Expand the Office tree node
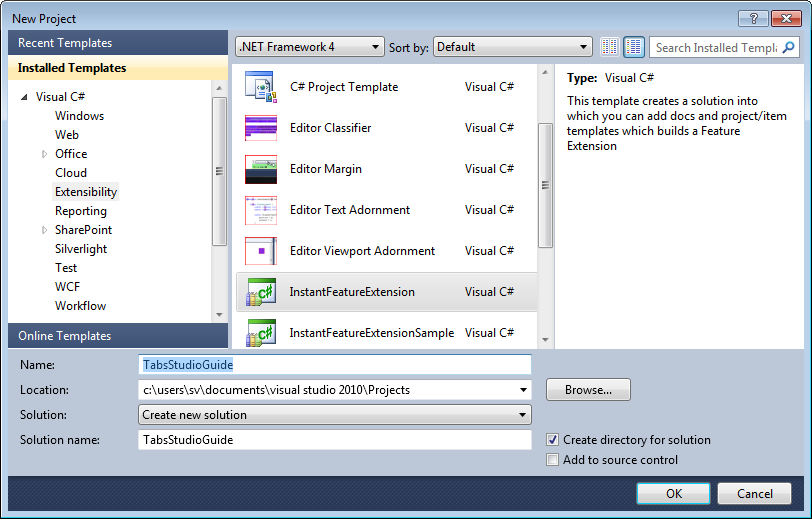812x519 pixels. click(x=44, y=154)
